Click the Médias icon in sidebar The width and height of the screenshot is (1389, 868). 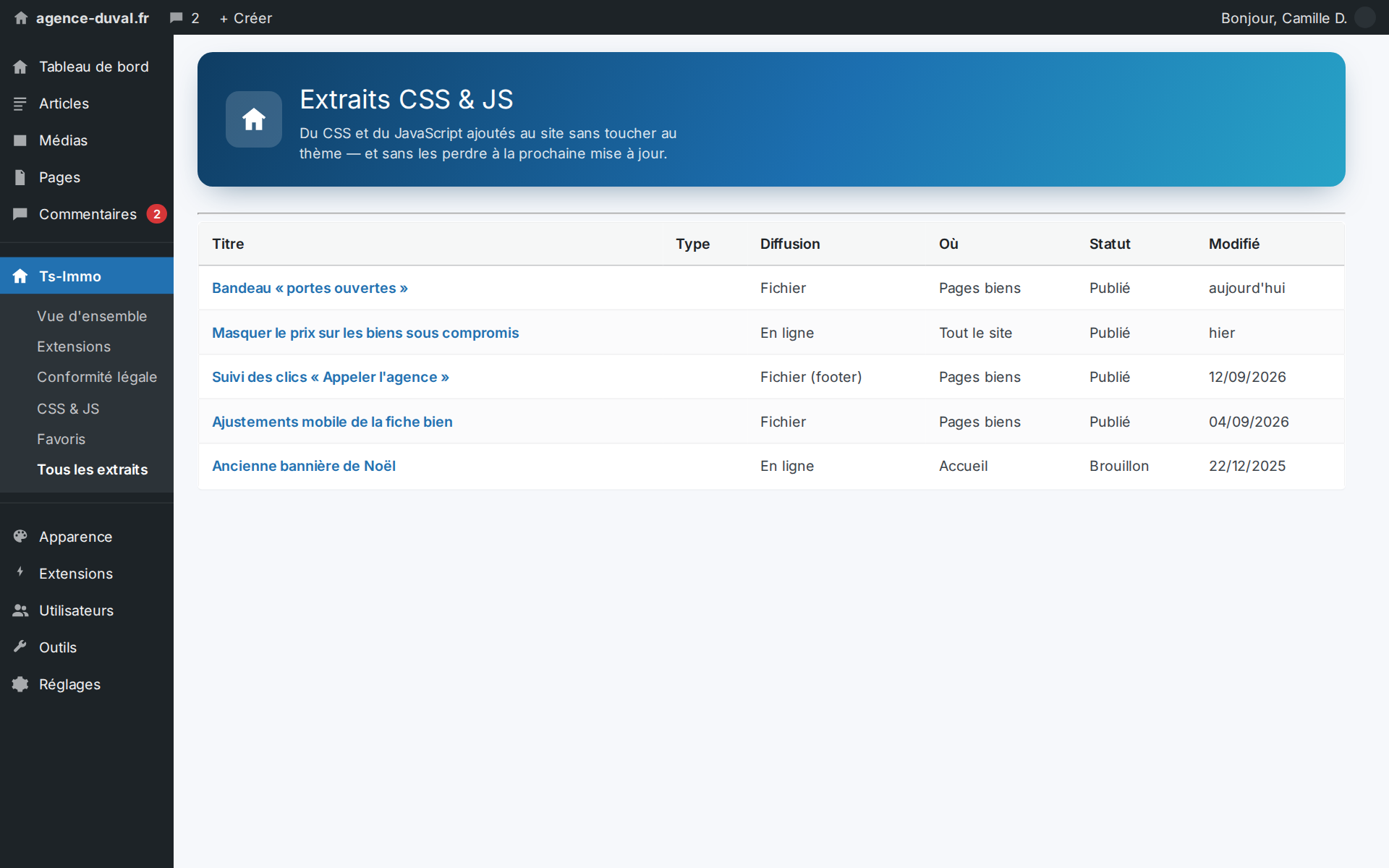(20, 140)
